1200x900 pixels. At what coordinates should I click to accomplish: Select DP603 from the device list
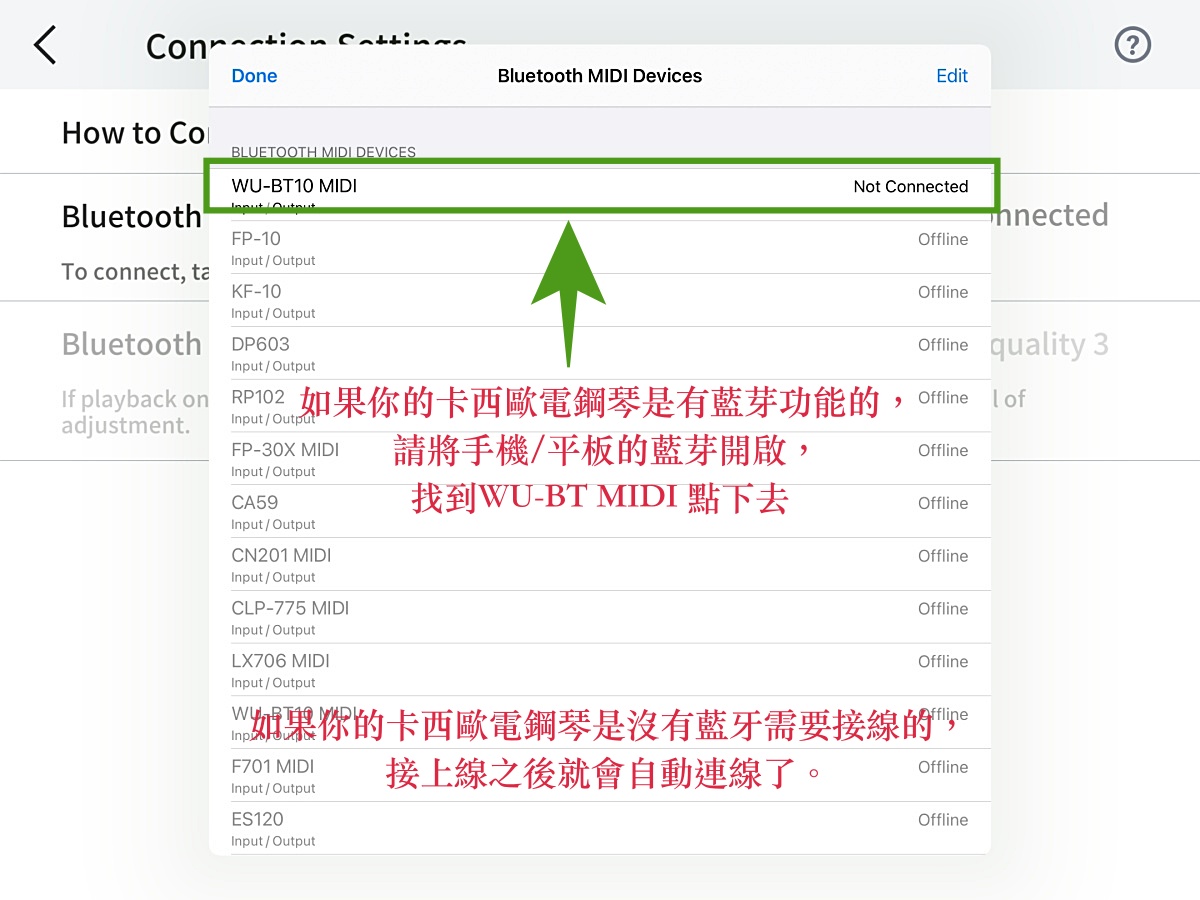[260, 345]
